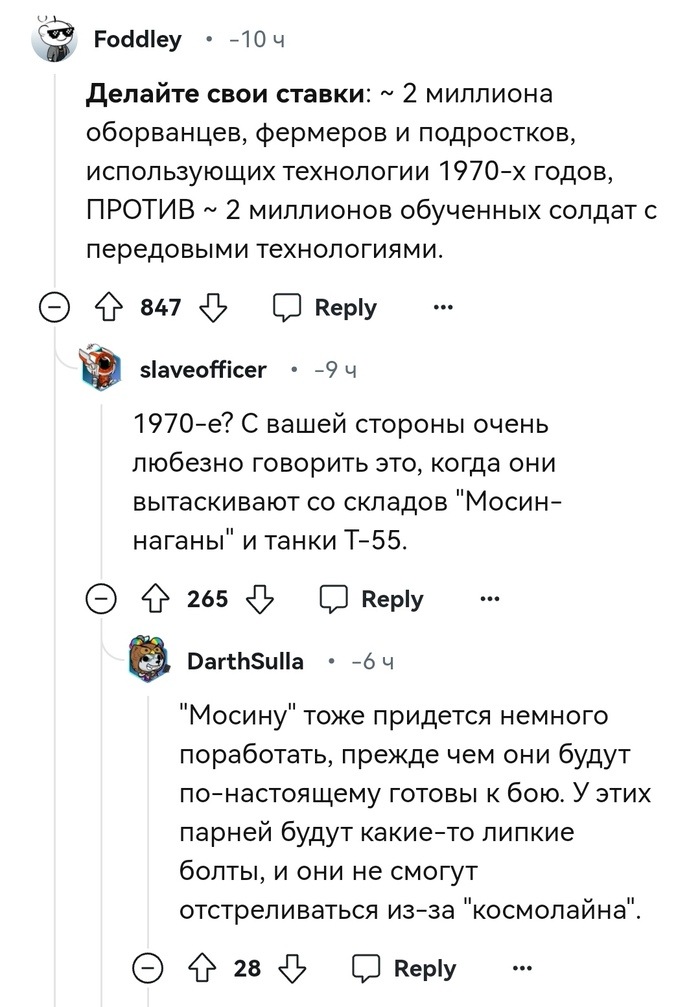Open more options for slaveofficer's comment

pyautogui.click(x=489, y=599)
